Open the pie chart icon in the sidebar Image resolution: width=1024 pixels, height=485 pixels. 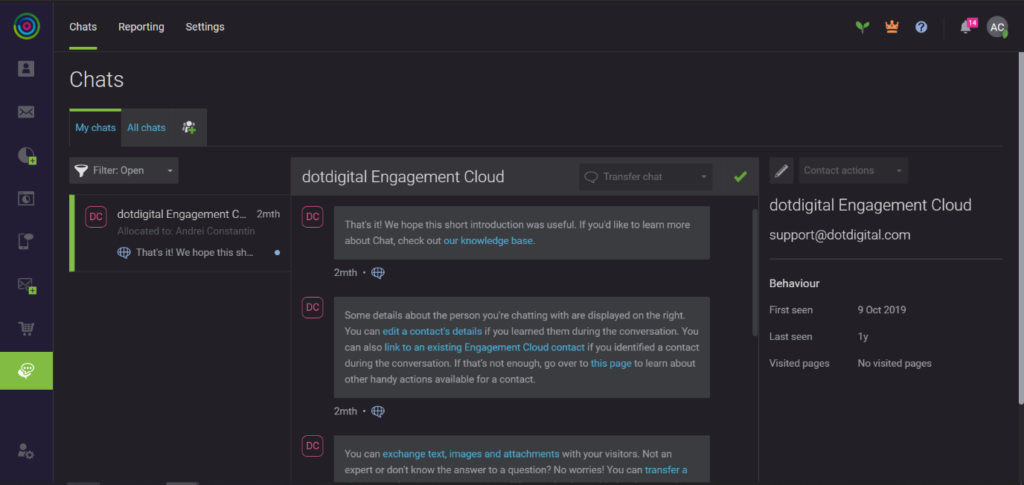point(26,155)
